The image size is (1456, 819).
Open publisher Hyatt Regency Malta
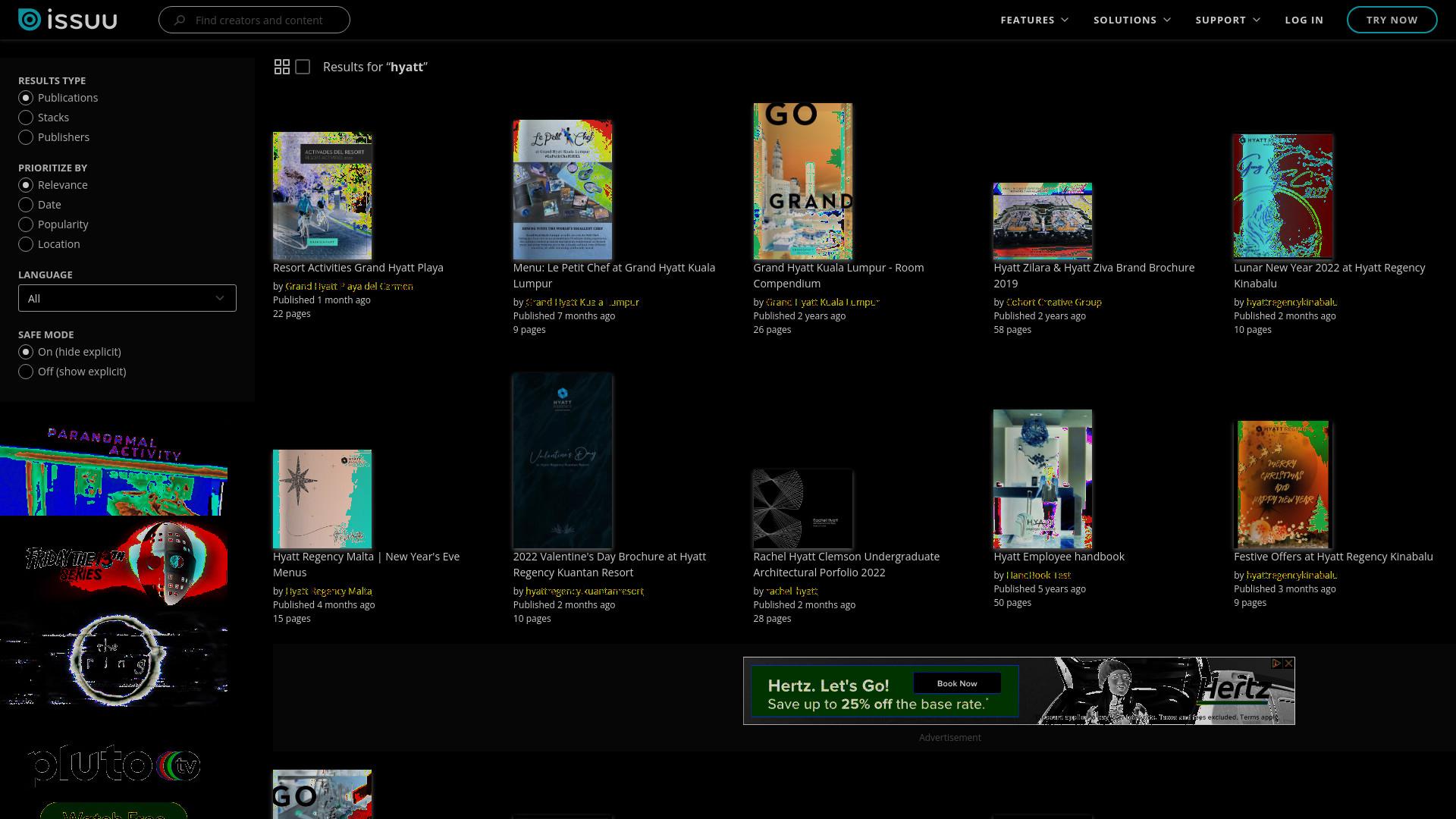(328, 591)
